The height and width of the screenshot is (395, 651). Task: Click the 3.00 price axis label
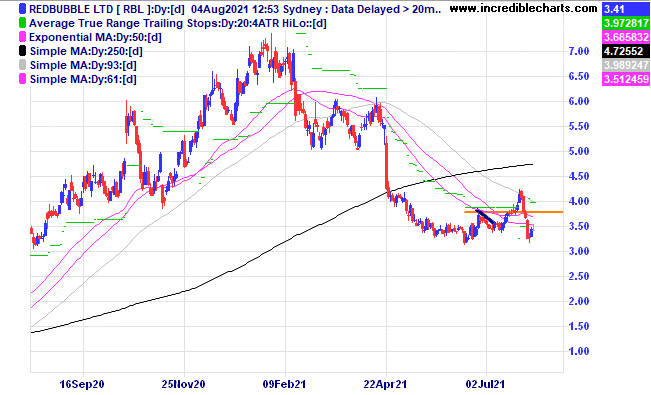pyautogui.click(x=579, y=251)
